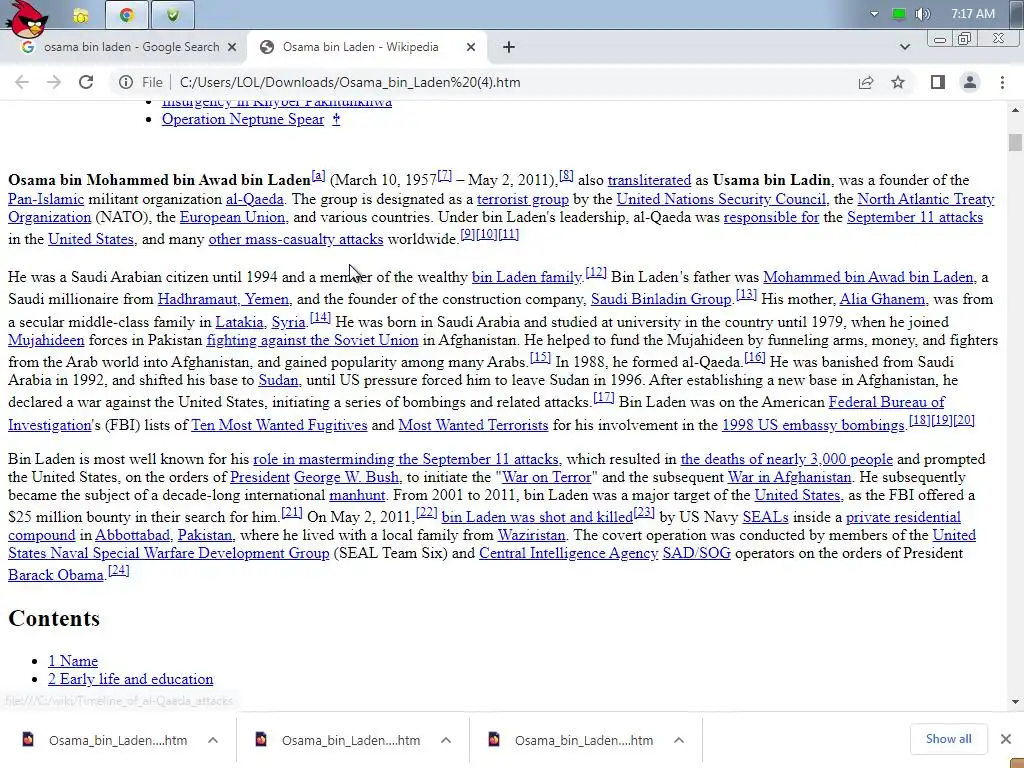Open the manhunt link
Viewport: 1024px width, 768px height.
(x=357, y=496)
